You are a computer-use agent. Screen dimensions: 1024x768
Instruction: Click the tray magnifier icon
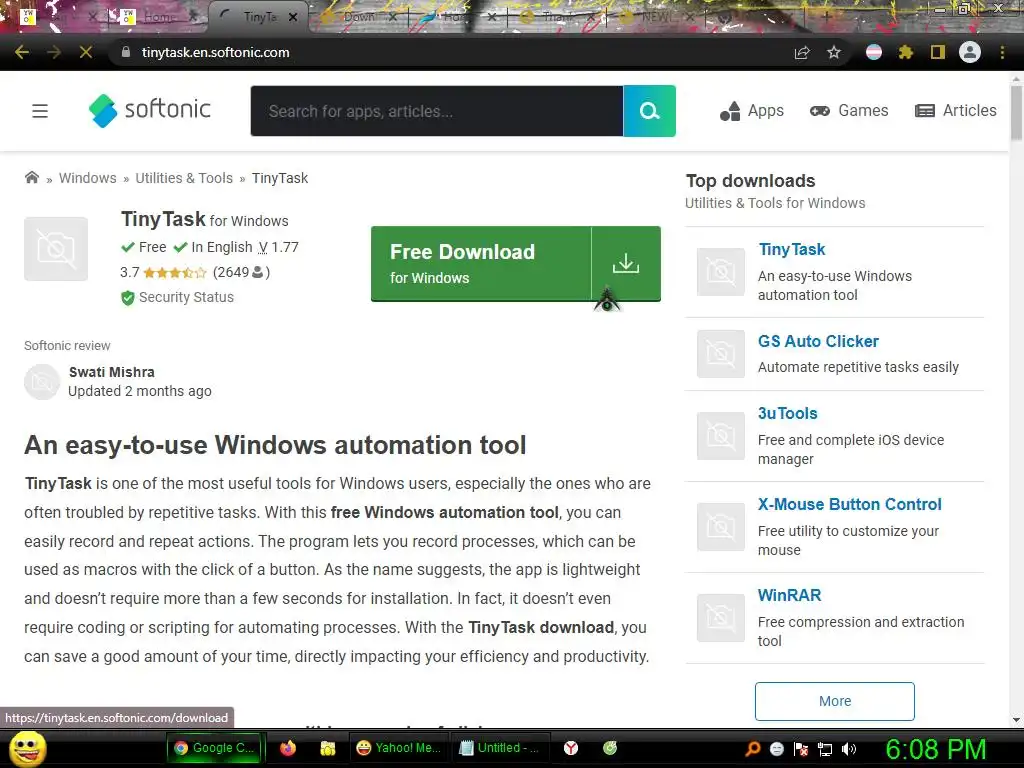[x=752, y=749]
